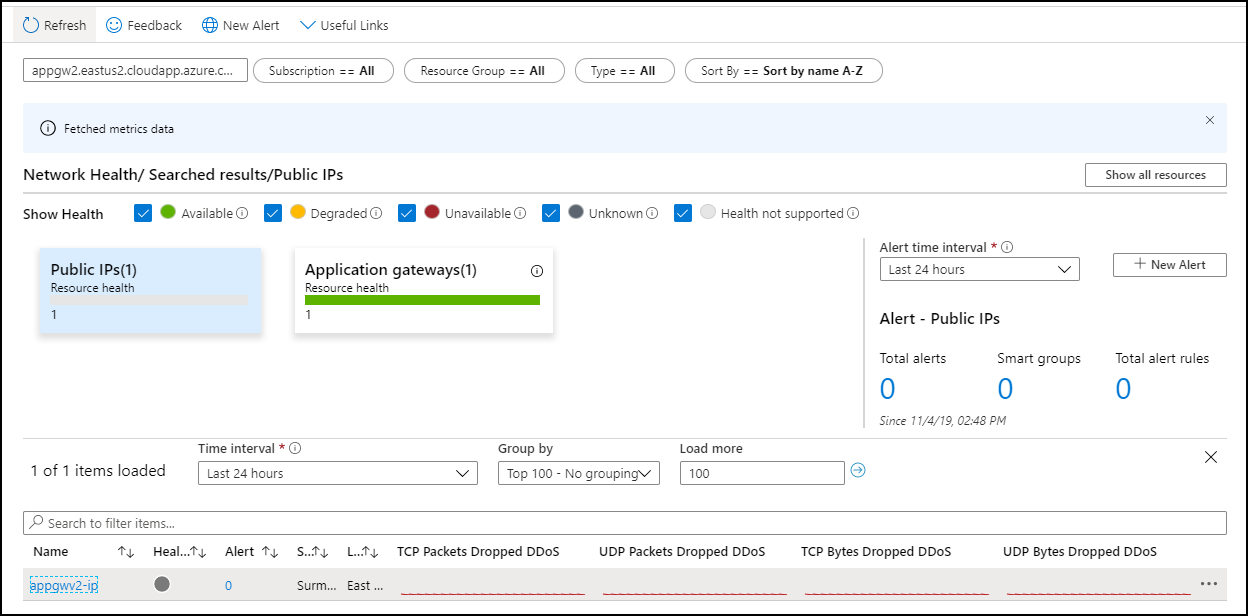Dismiss the Fetched metrics data banner
The width and height of the screenshot is (1248, 616).
[1210, 120]
